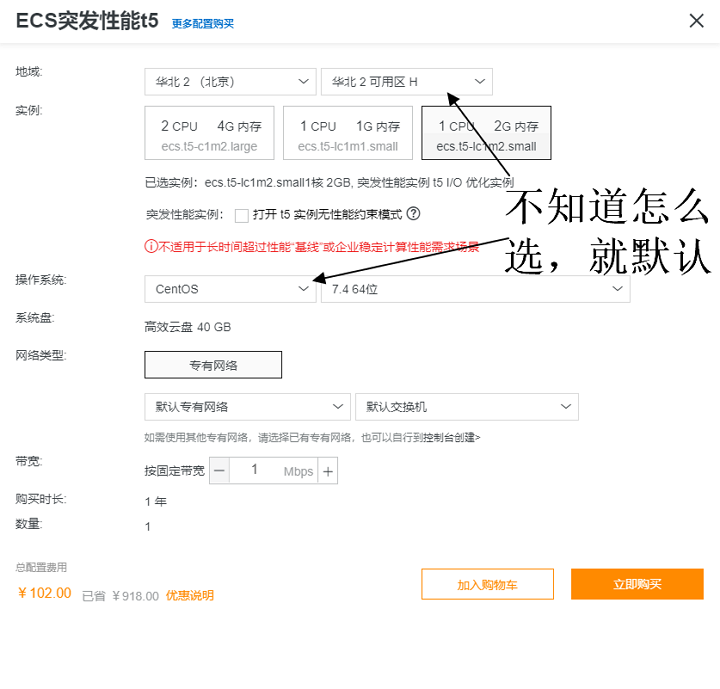
Task: Click the ¥102.00 total price text
Action: click(x=45, y=593)
